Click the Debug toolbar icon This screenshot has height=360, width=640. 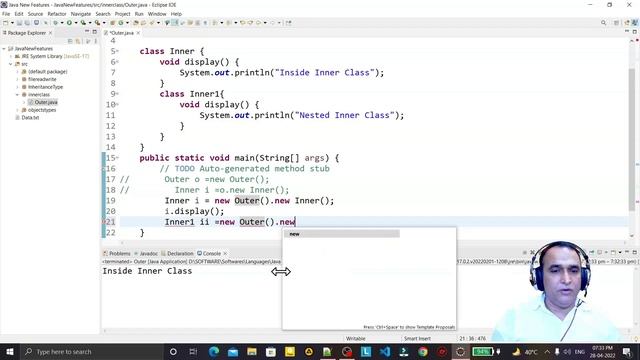pyautogui.click(x=56, y=23)
